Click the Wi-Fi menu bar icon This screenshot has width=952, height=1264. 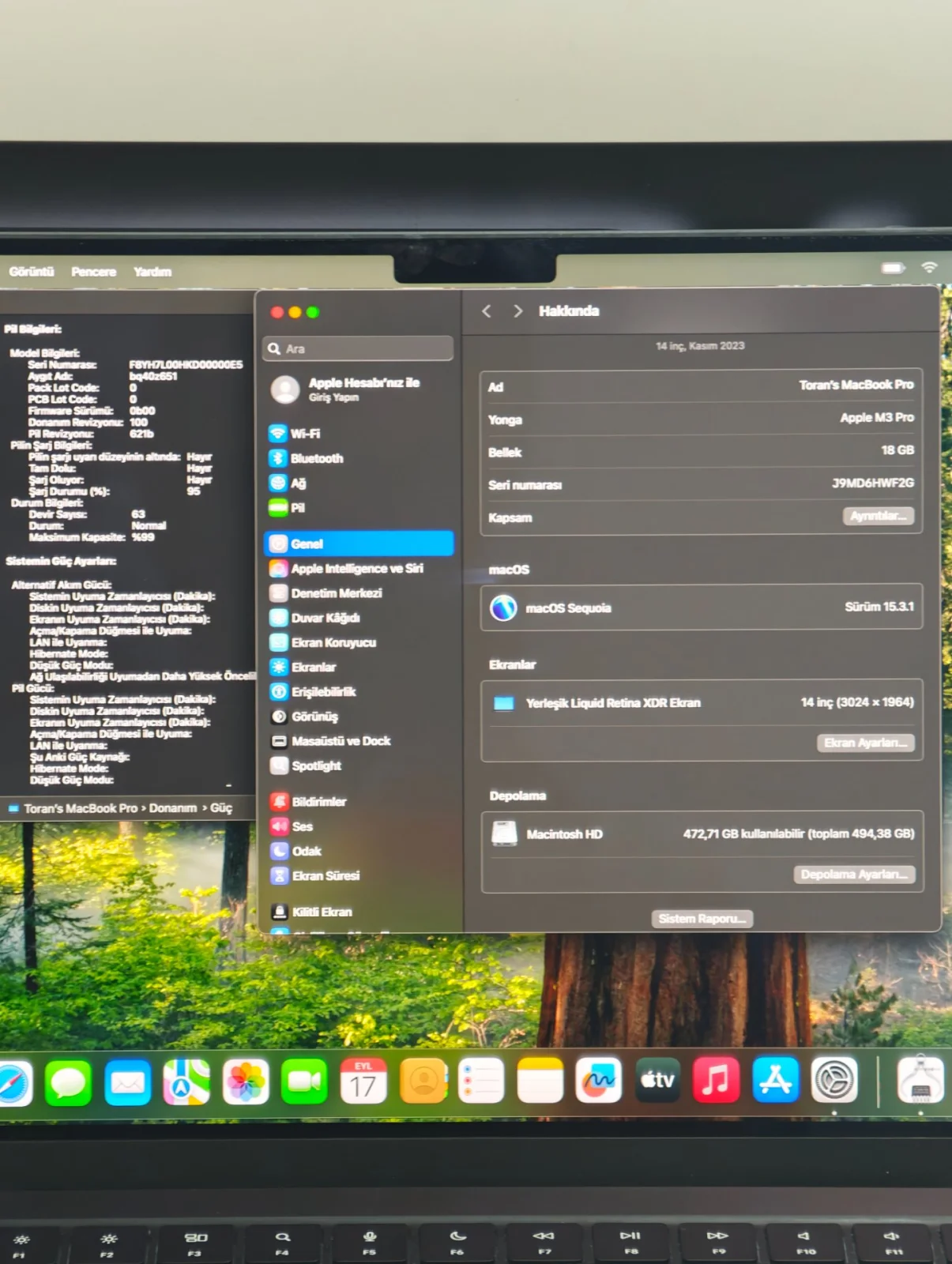pos(929,268)
